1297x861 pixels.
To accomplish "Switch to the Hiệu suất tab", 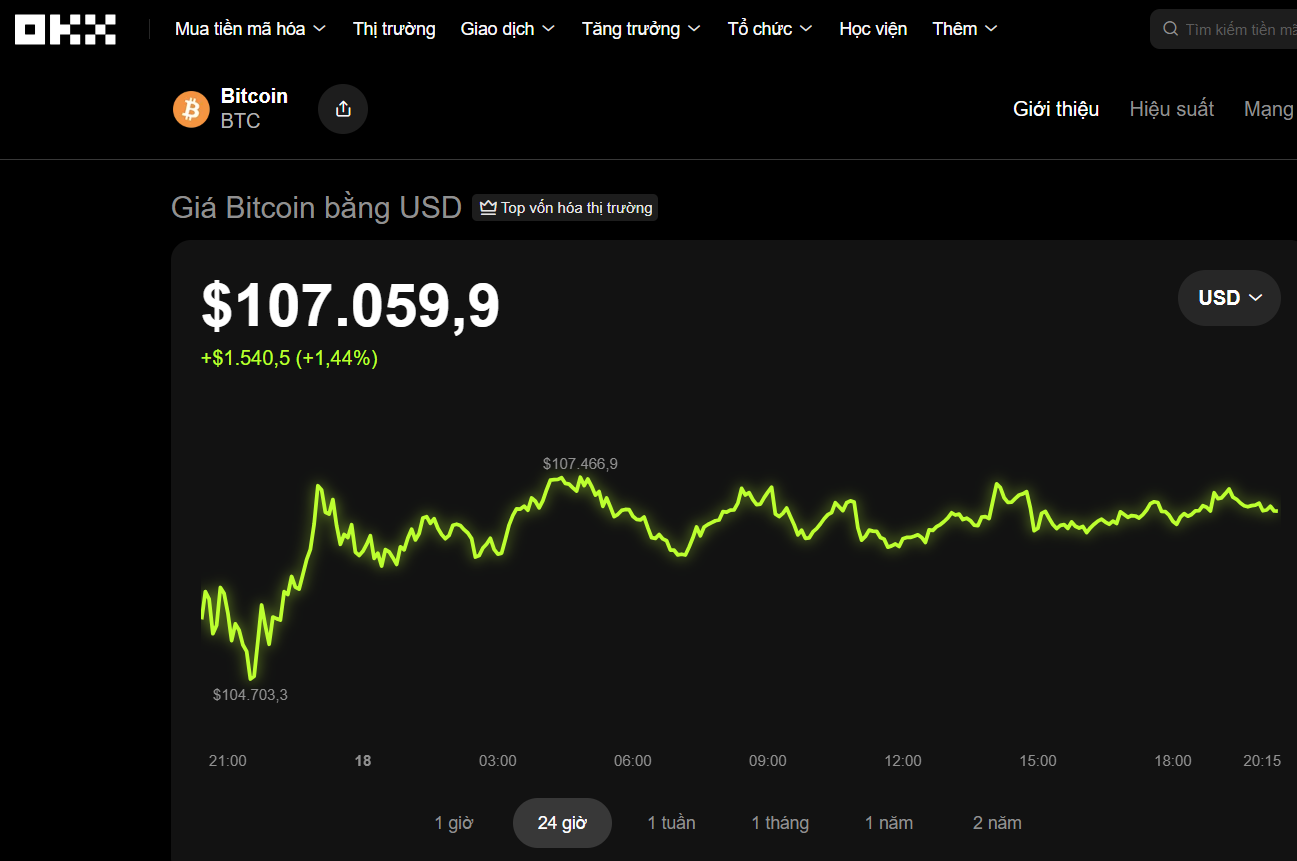I will pyautogui.click(x=1171, y=109).
